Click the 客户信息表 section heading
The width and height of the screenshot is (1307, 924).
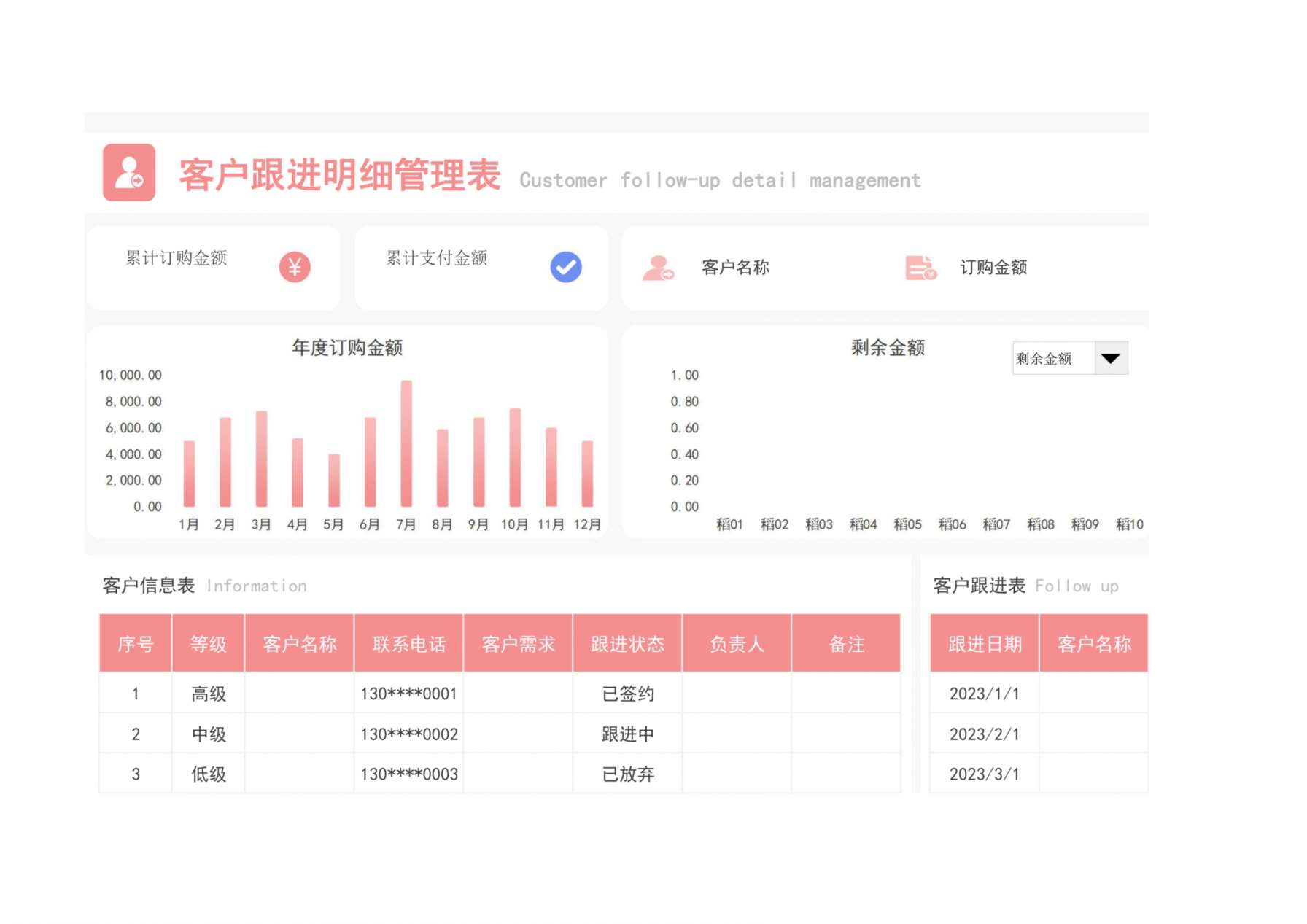[149, 585]
